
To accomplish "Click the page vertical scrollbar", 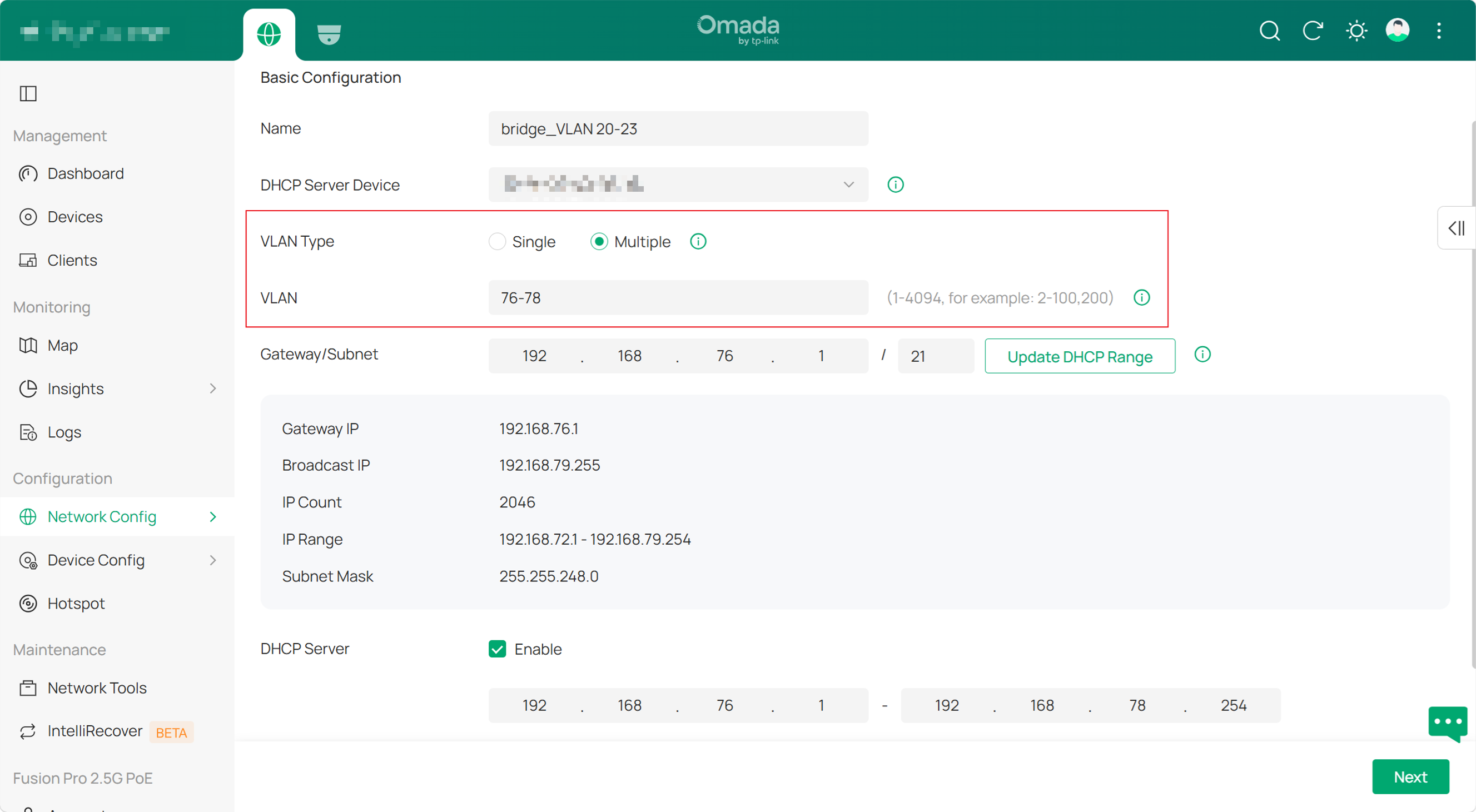I will point(1473,395).
